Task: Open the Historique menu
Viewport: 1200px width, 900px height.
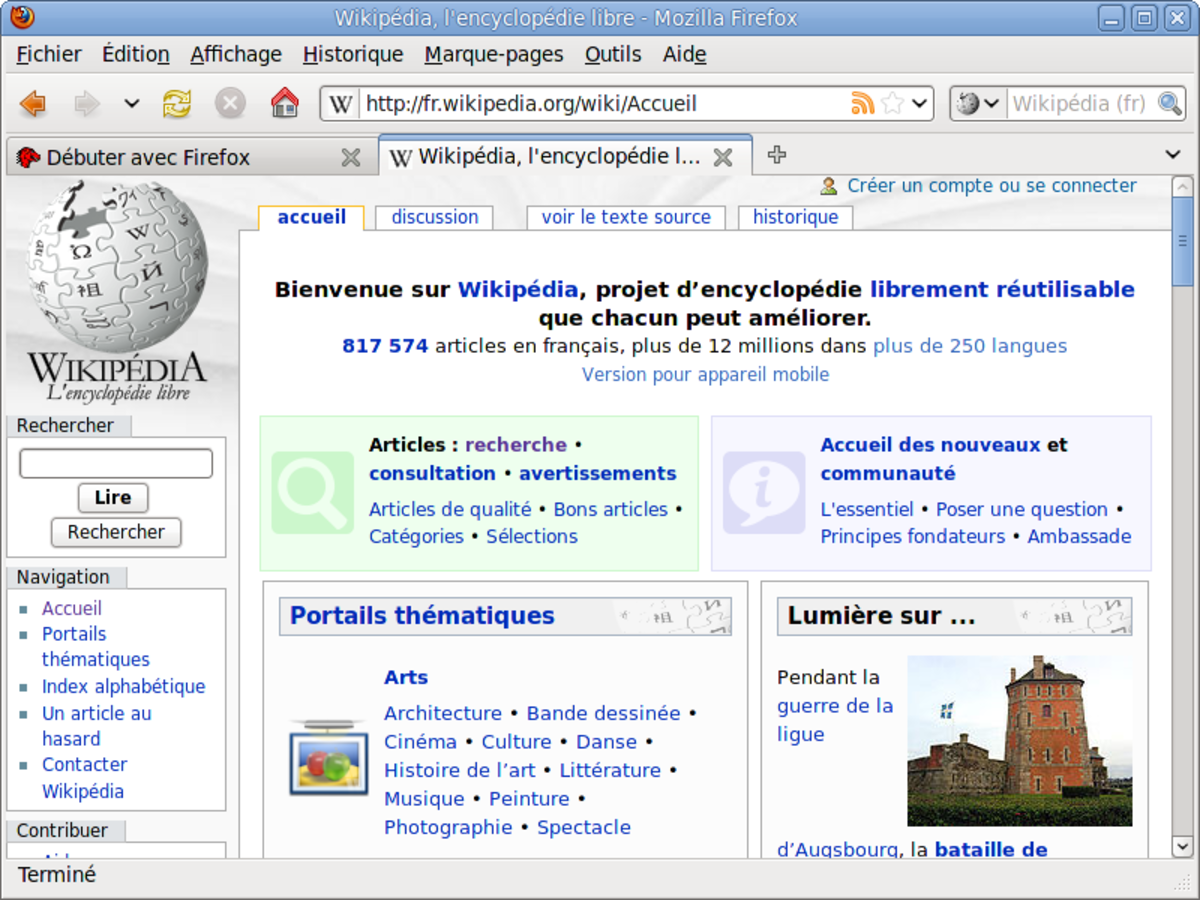Action: point(353,54)
